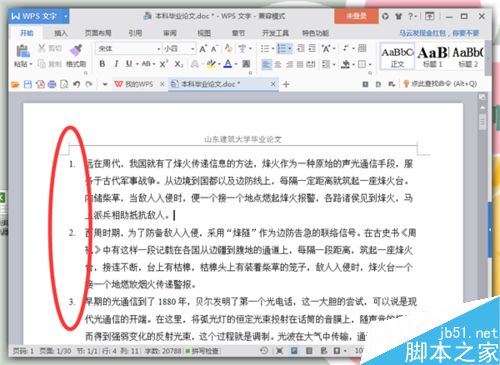Switch to the 开始 ribbon tab
This screenshot has width=500, height=365.
tap(27, 33)
